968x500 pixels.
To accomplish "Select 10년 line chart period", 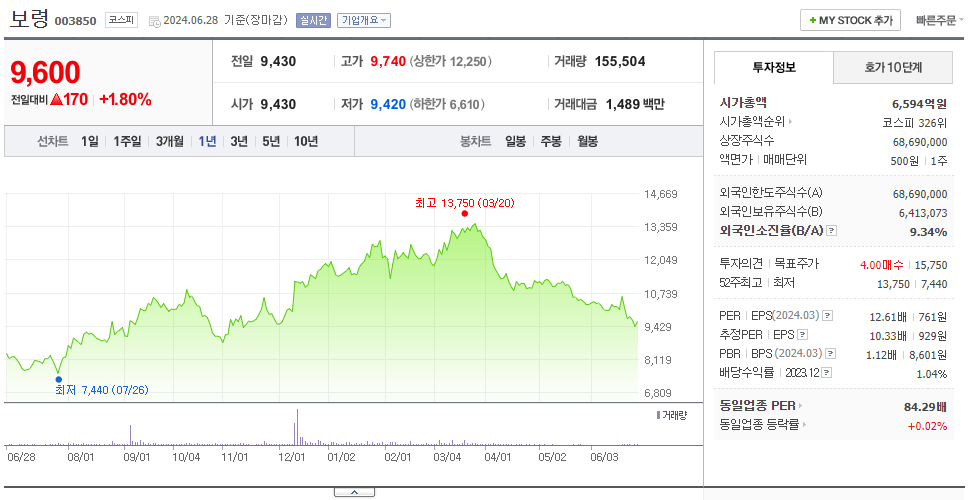I will [306, 141].
